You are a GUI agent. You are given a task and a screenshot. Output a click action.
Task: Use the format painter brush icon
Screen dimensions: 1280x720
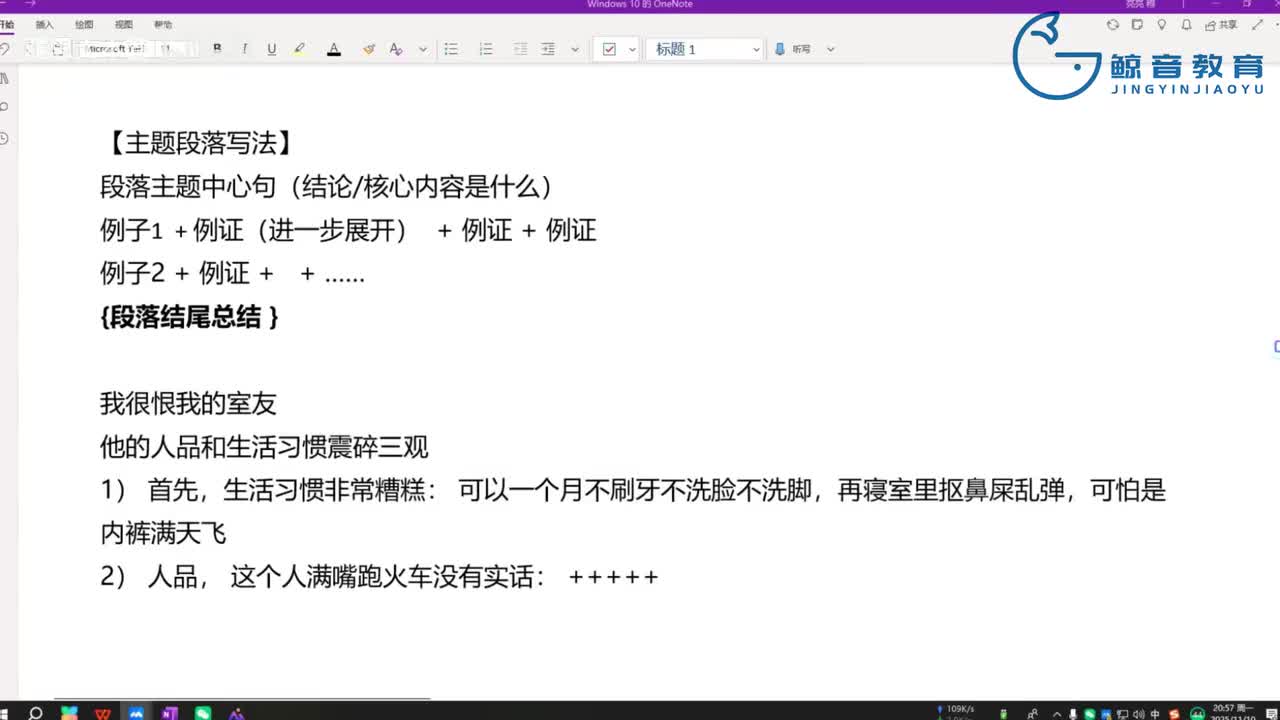tap(369, 49)
